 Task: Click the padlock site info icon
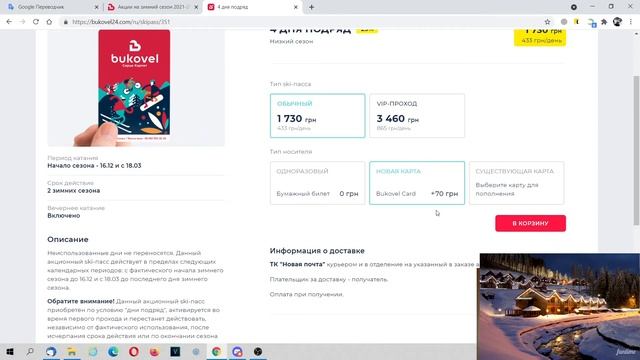click(x=65, y=22)
